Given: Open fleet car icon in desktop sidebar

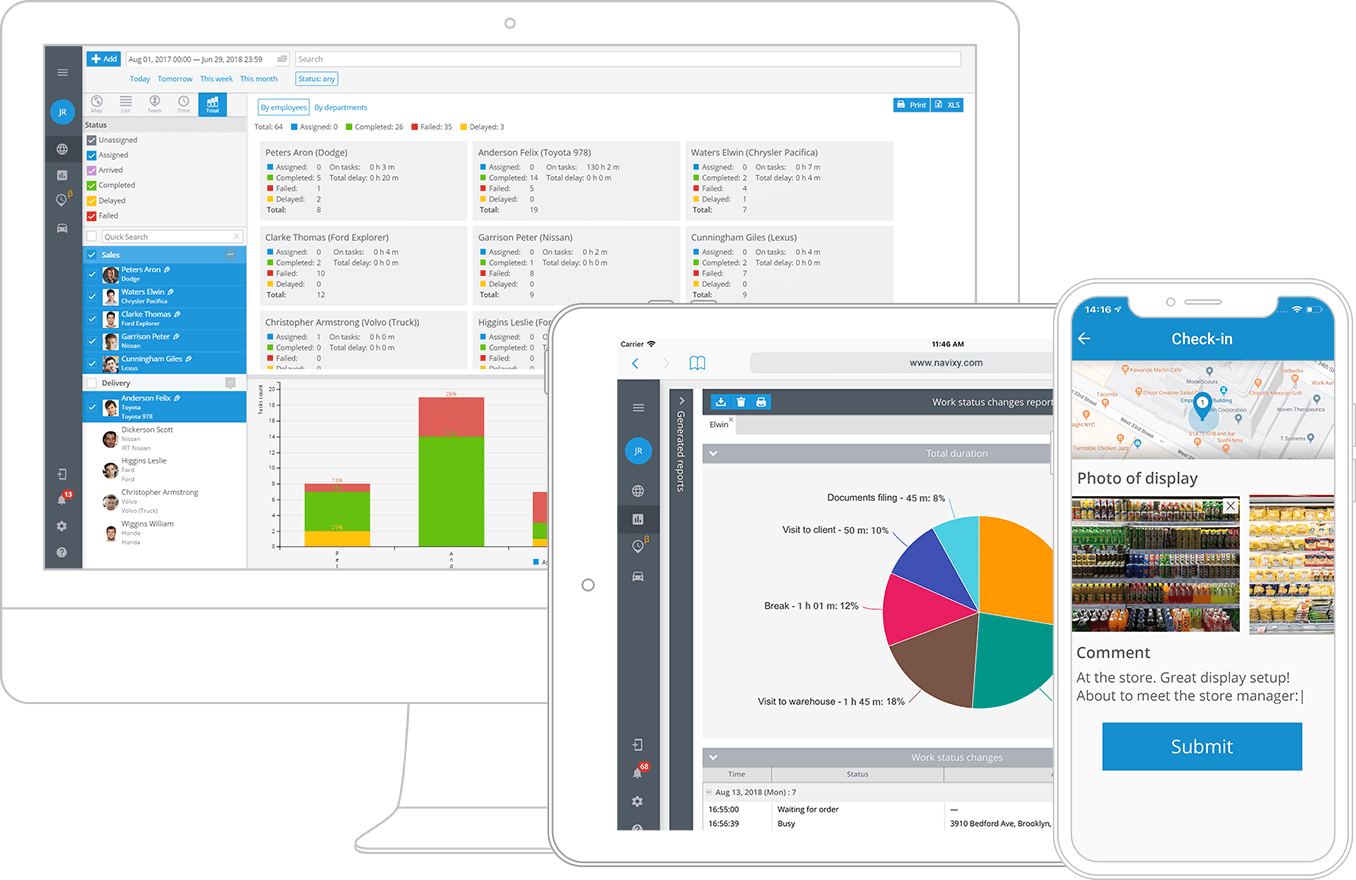Looking at the screenshot, I should 62,228.
